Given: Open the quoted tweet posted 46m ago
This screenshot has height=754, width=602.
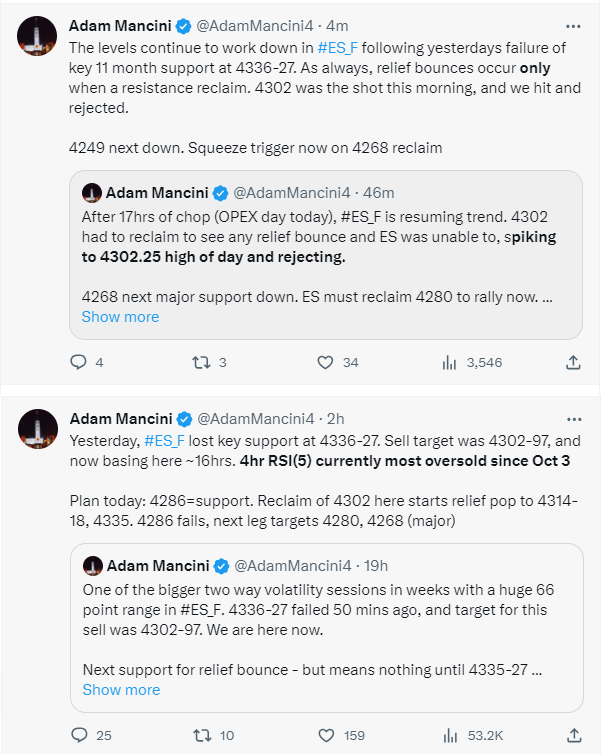Looking at the screenshot, I should (326, 255).
